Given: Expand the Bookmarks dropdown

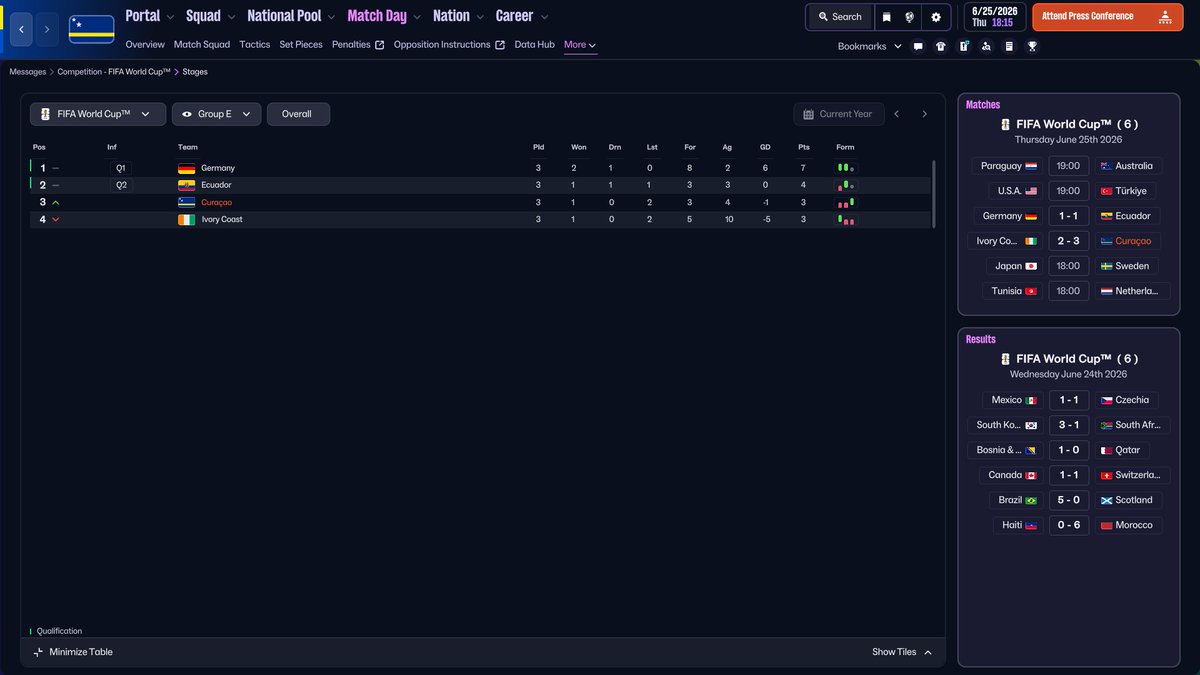Looking at the screenshot, I should tap(869, 46).
